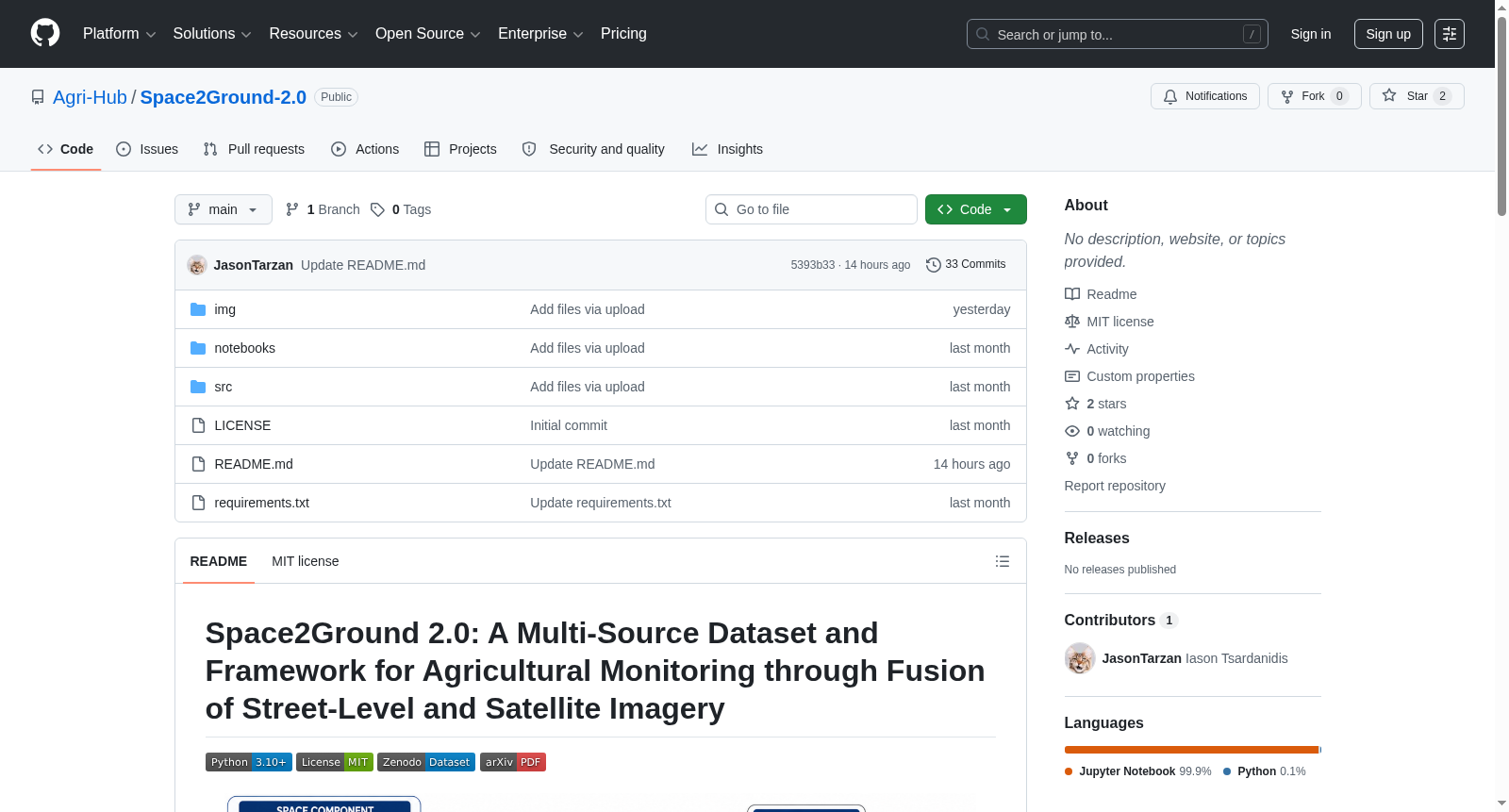Click the Sign up button
This screenshot has width=1509, height=812.
1388,34
